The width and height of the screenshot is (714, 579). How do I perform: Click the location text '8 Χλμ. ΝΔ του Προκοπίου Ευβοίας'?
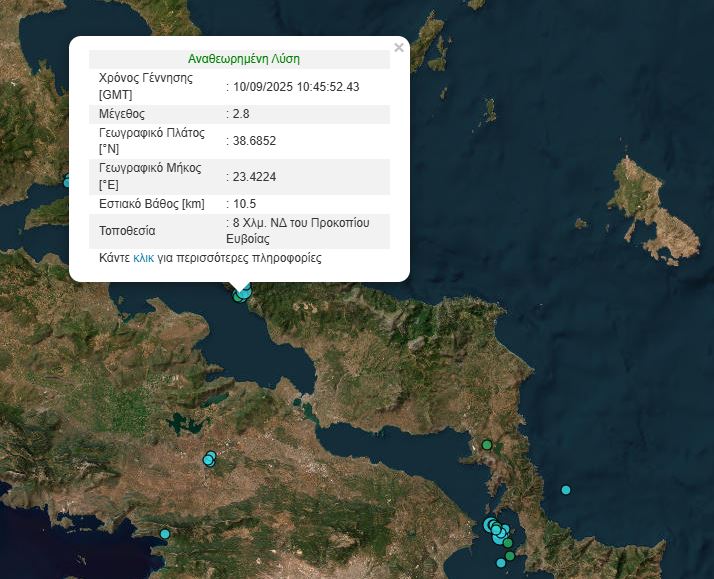(300, 230)
